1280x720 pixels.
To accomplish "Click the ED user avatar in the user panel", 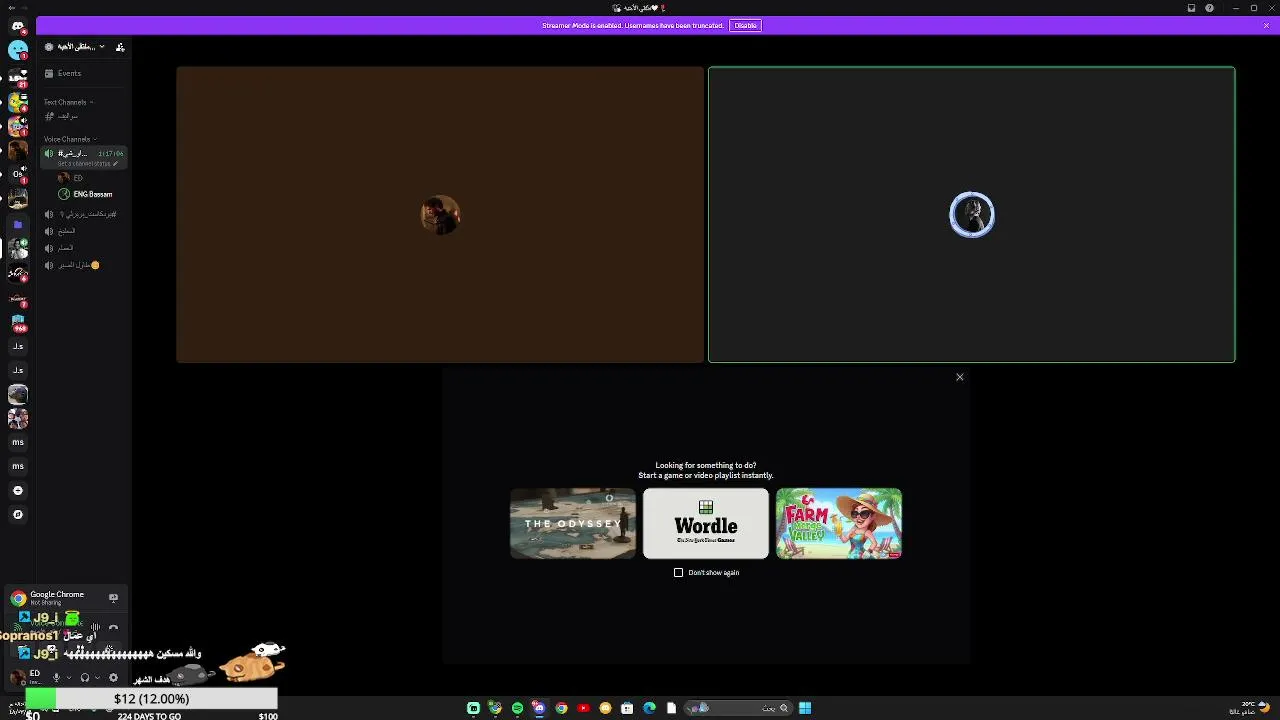I will (x=17, y=677).
